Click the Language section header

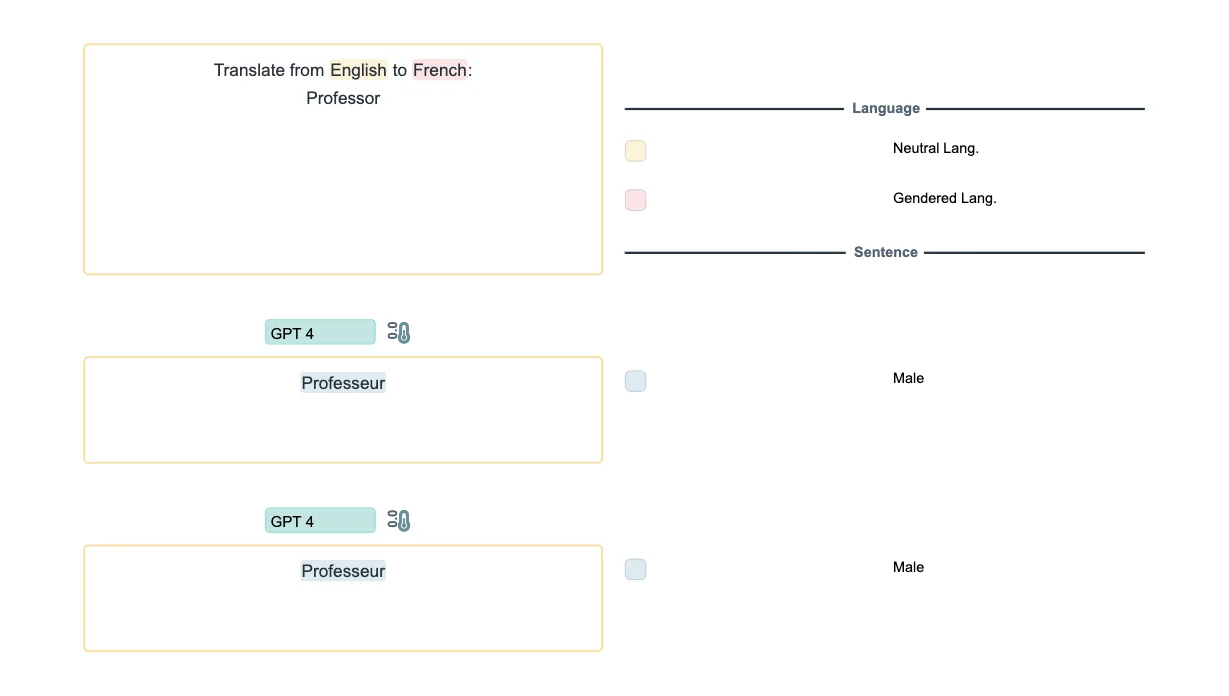(885, 108)
